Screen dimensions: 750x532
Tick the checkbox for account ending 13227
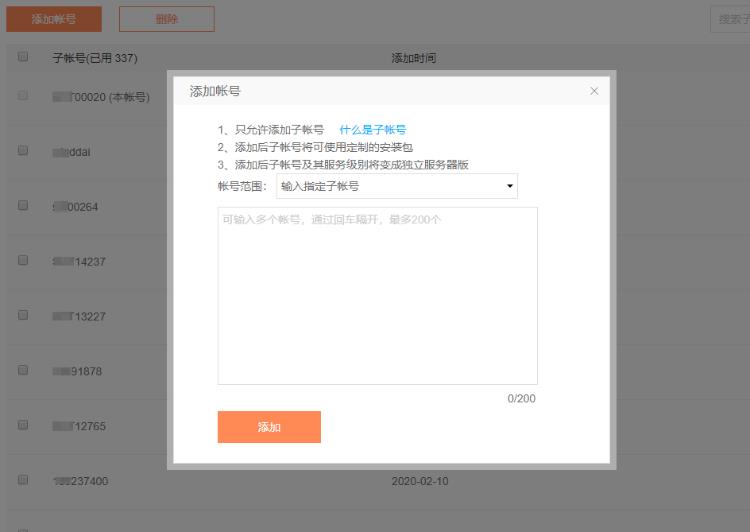22,315
